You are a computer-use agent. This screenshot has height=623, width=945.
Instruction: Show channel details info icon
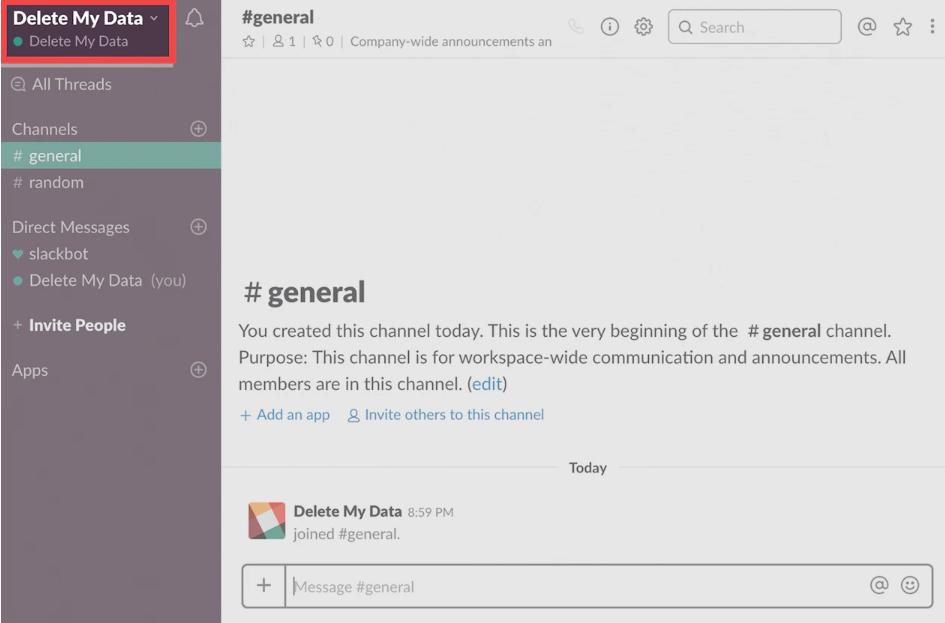coord(609,27)
